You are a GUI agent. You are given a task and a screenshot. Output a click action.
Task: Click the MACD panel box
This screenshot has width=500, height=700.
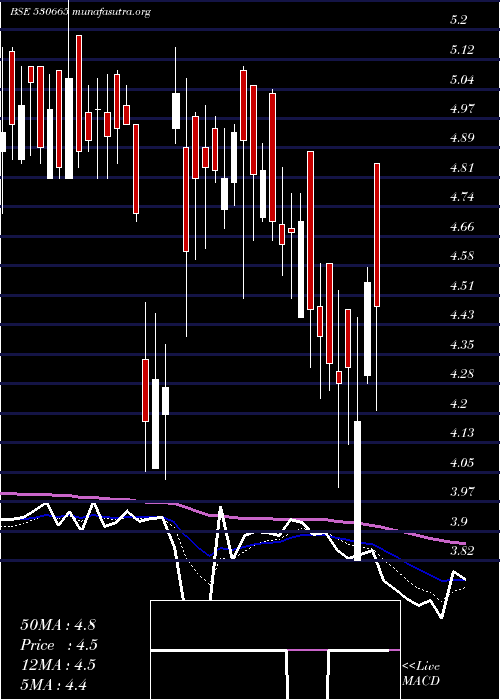point(275,650)
